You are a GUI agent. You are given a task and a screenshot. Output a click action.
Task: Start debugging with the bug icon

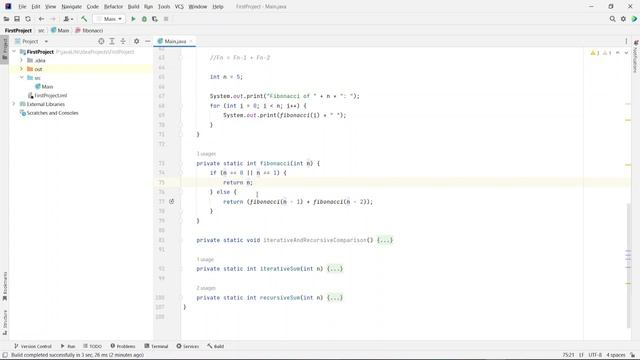[x=144, y=19]
